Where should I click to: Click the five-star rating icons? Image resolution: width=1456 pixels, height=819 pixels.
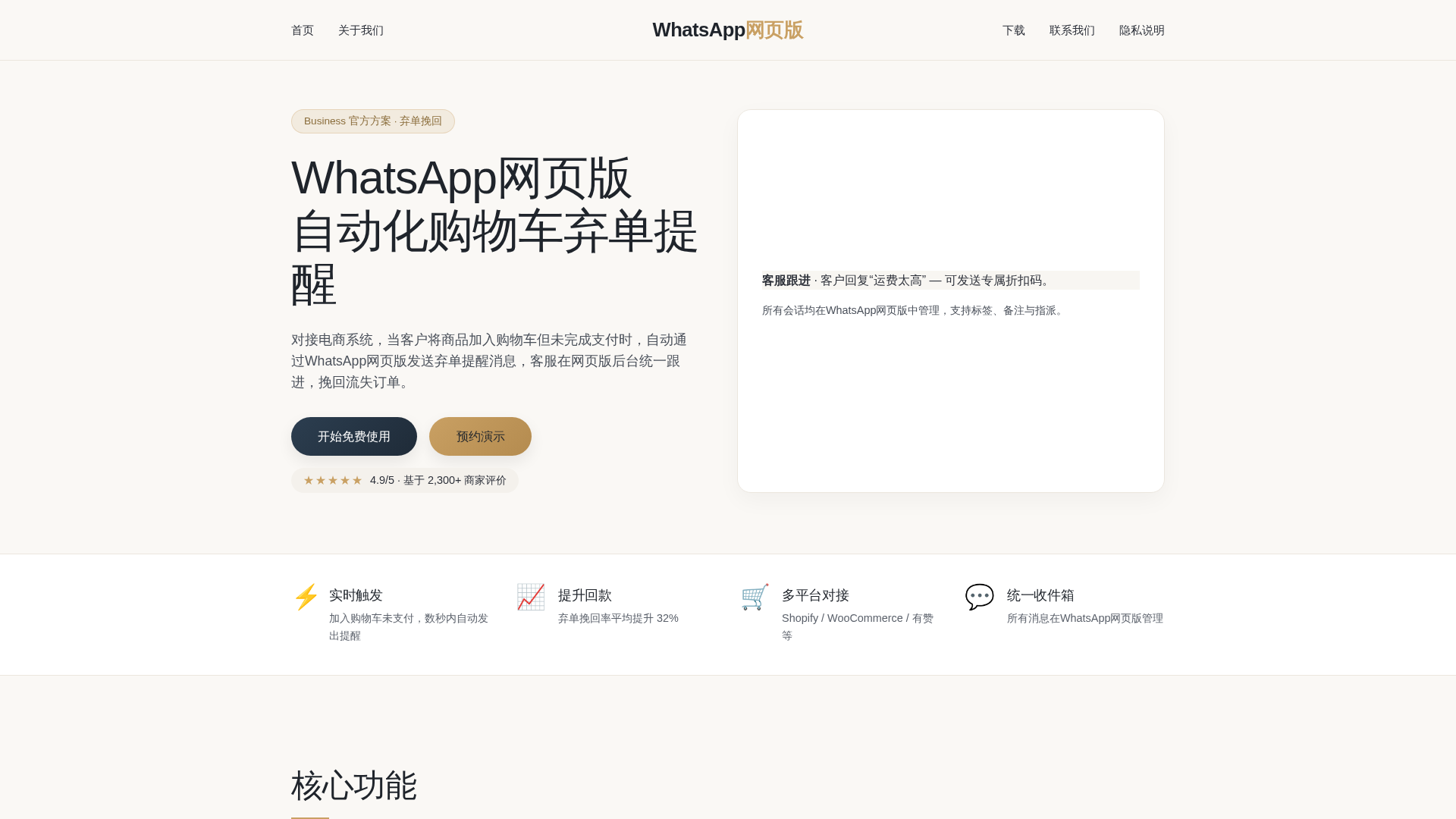[x=333, y=480]
